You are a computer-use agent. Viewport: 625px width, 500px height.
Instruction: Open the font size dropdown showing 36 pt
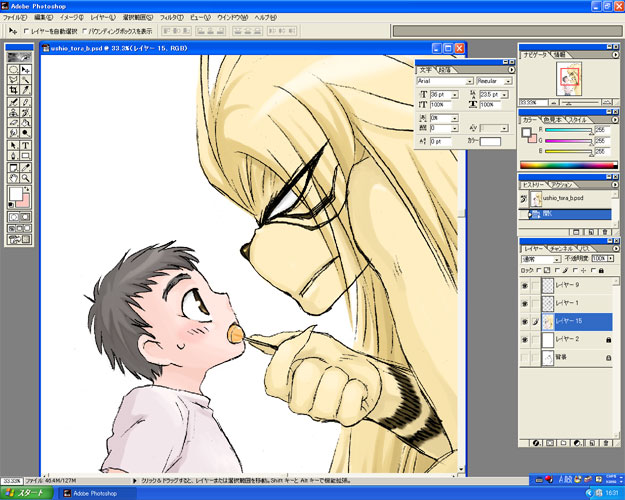point(455,95)
